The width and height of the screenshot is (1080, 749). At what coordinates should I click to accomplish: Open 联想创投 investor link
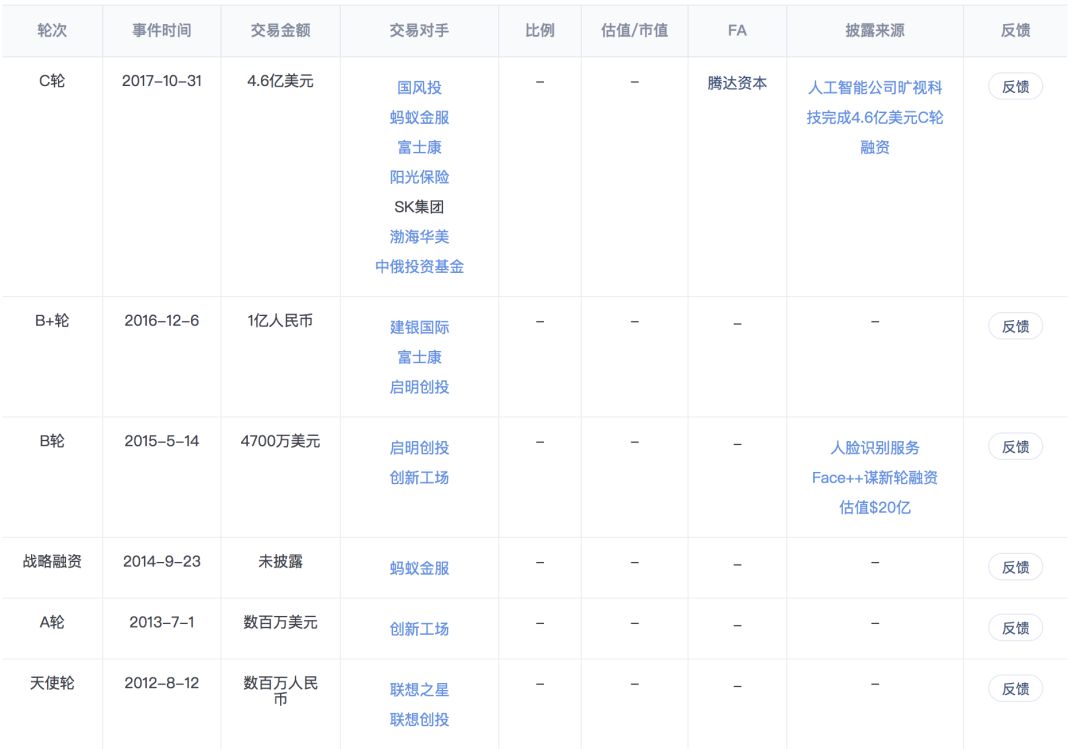click(x=419, y=719)
